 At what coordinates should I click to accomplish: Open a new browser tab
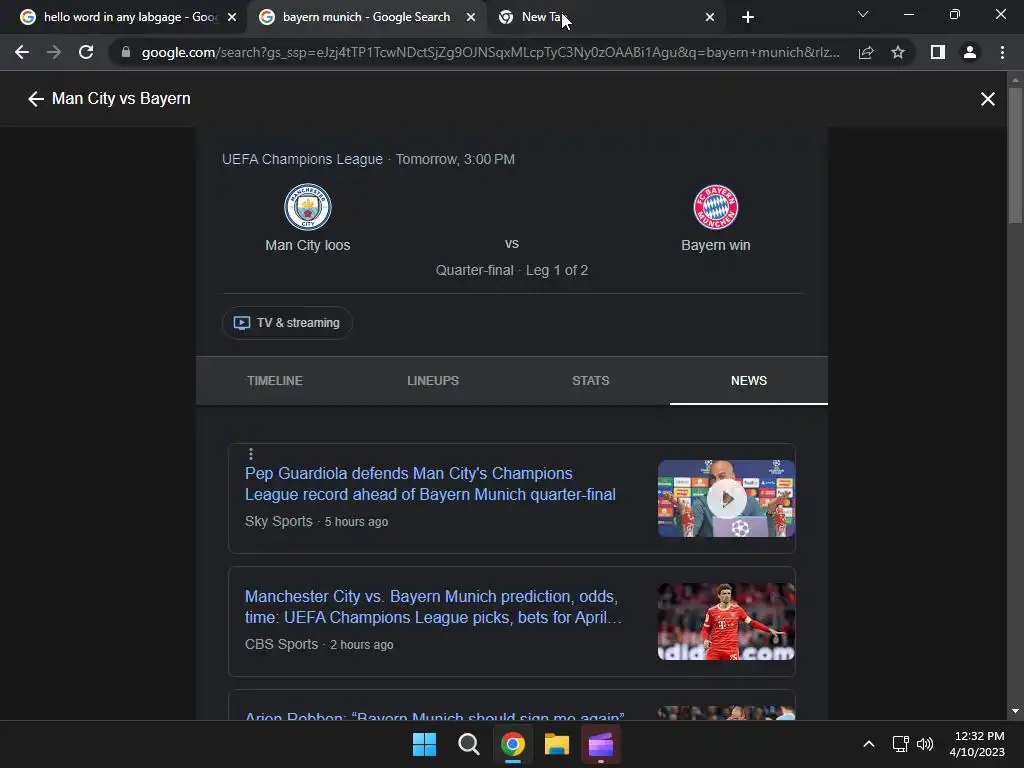[x=748, y=17]
